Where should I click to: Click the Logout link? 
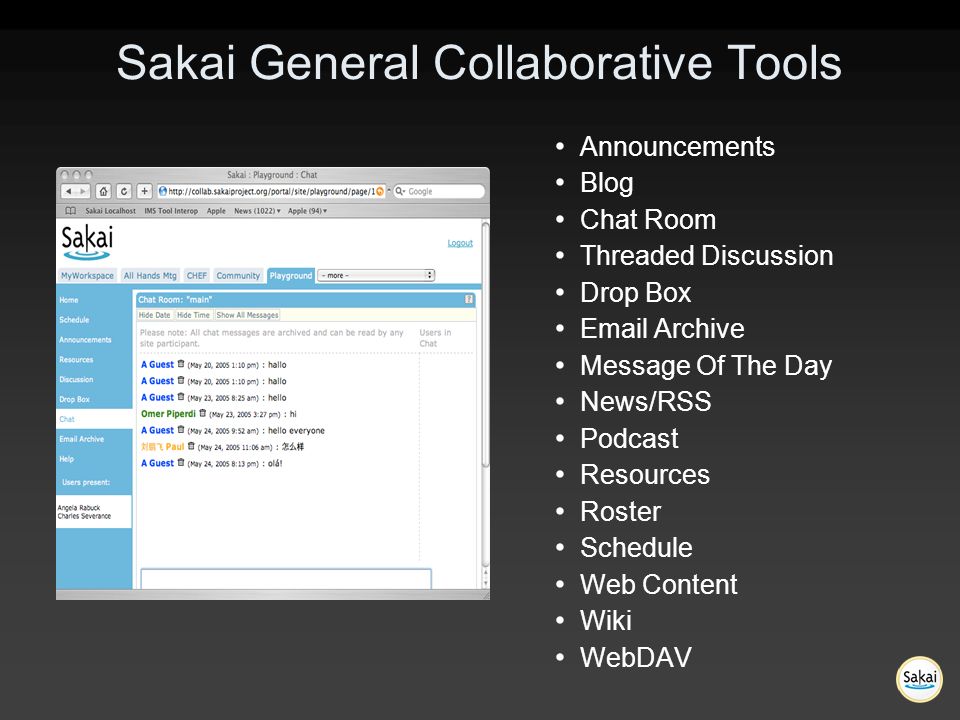tap(460, 243)
